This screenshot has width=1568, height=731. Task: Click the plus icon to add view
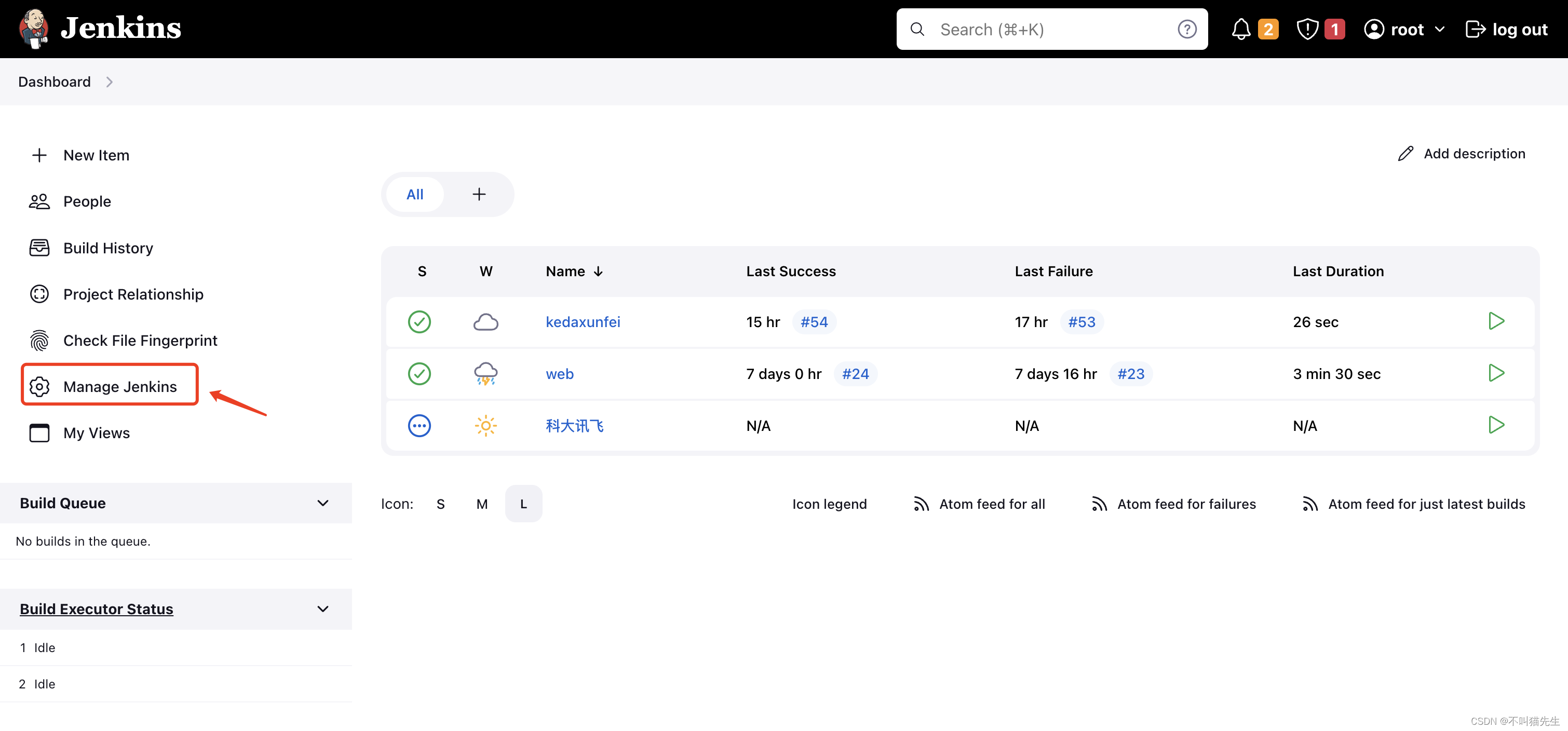point(479,194)
